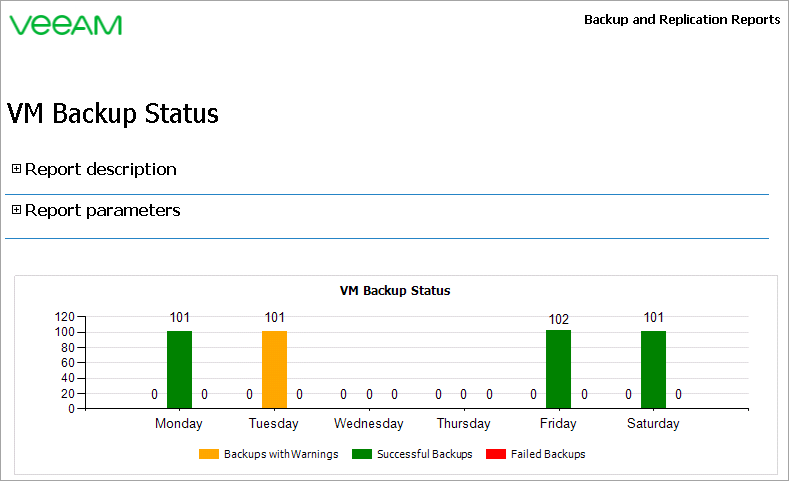Click the 102 value above Friday's bar
Screen dimensions: 789x481
[559, 319]
